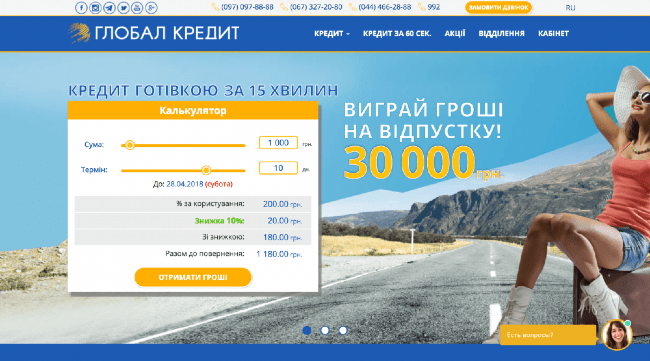
Task: Click the Виграй гроші на відпустку banner heading
Action: pyautogui.click(x=423, y=121)
